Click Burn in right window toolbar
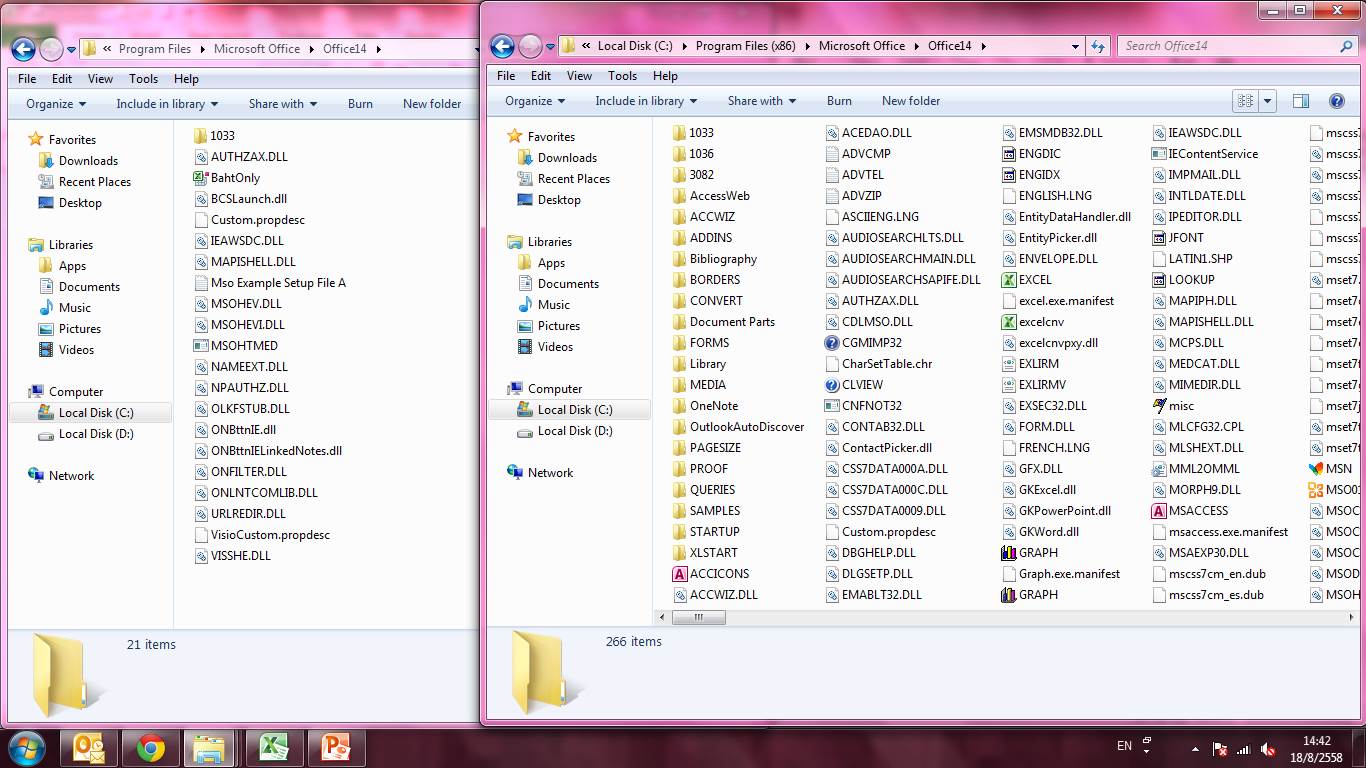Image resolution: width=1366 pixels, height=768 pixels. pos(839,101)
